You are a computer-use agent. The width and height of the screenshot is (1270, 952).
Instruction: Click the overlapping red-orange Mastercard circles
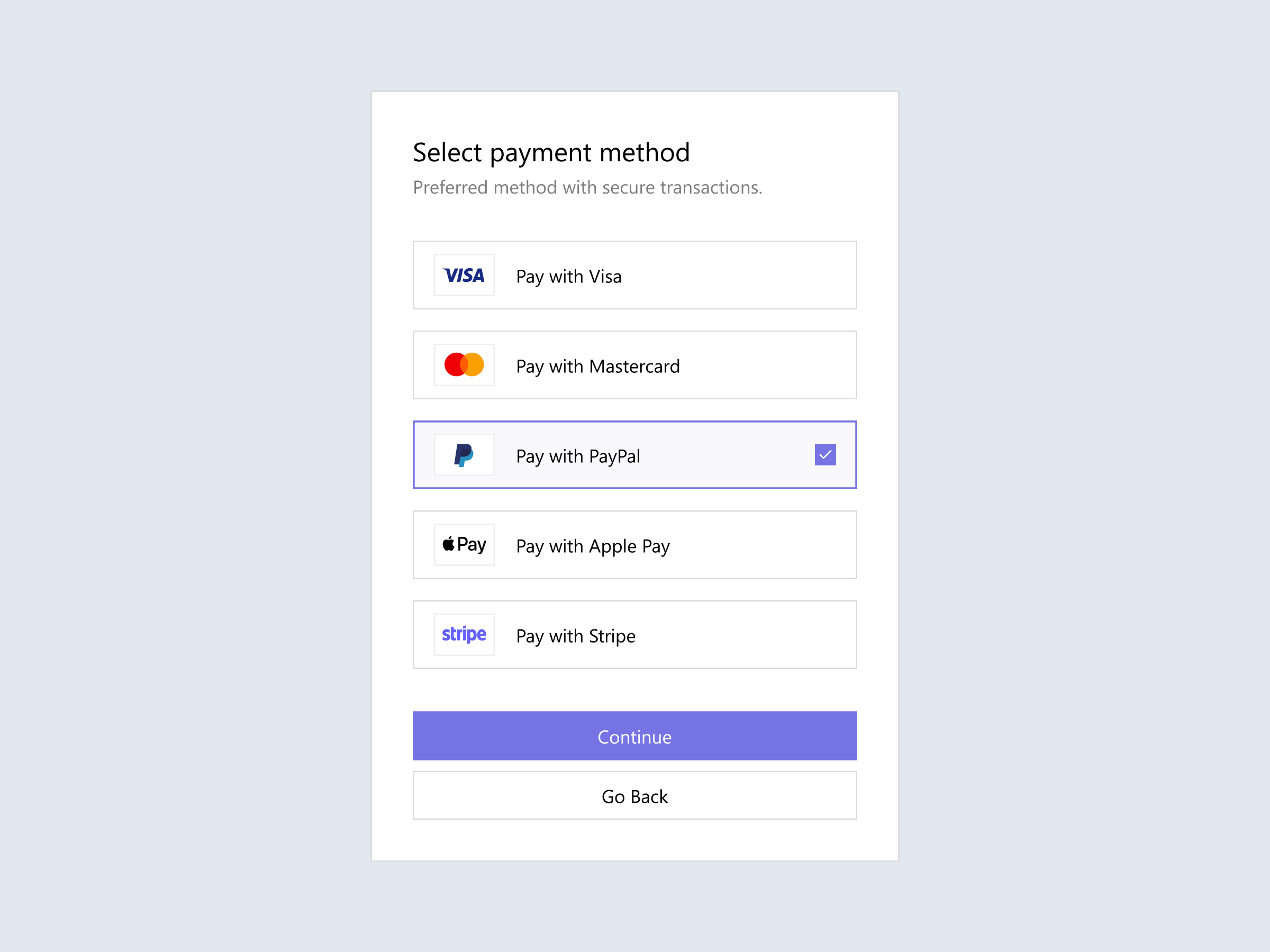coord(464,365)
